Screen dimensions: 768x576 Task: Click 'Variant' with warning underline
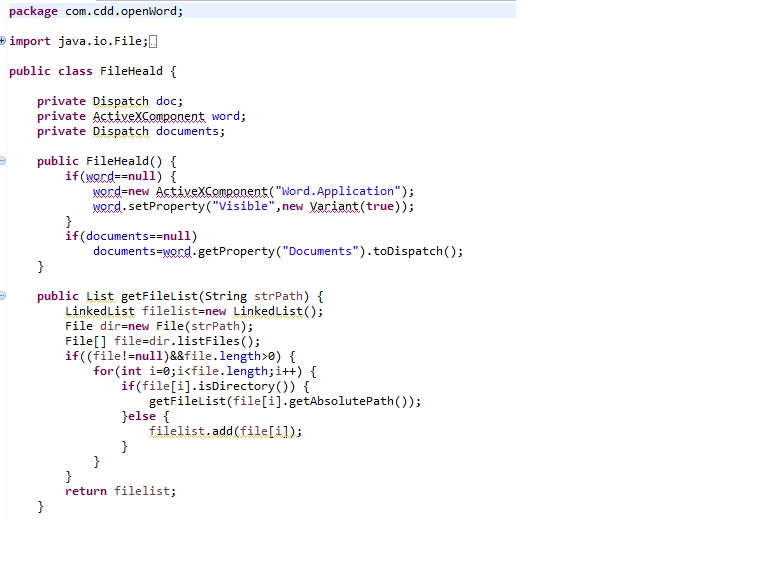coord(334,206)
